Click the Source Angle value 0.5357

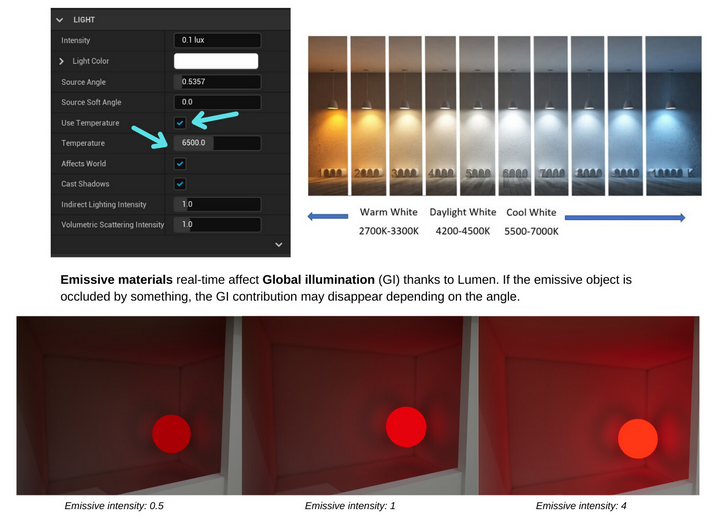(x=216, y=81)
